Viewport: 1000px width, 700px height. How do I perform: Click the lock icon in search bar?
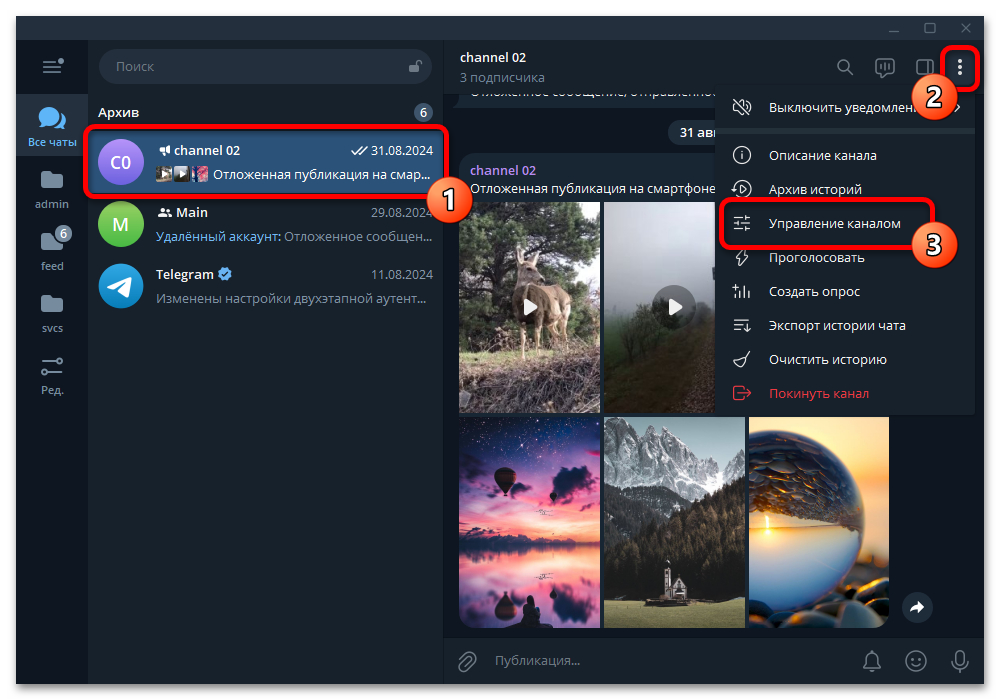point(415,66)
